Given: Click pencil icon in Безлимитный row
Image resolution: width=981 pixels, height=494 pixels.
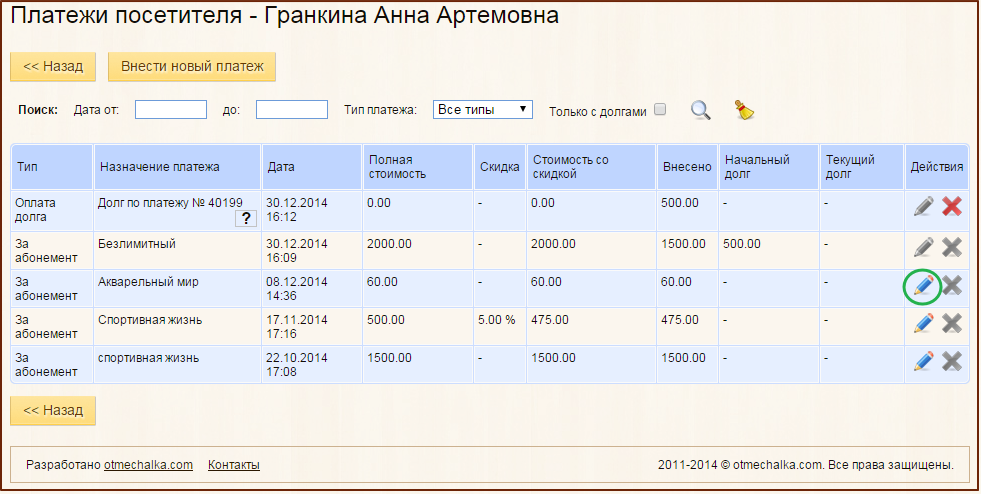Looking at the screenshot, I should tap(923, 248).
